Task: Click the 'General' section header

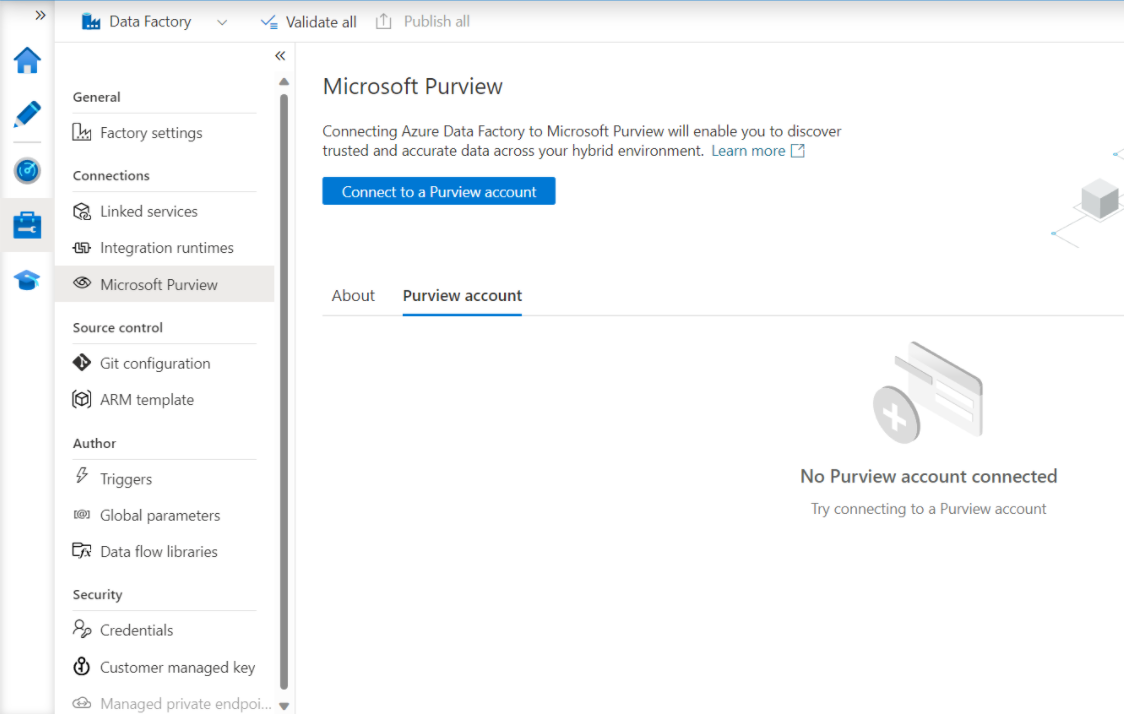Action: coord(96,97)
